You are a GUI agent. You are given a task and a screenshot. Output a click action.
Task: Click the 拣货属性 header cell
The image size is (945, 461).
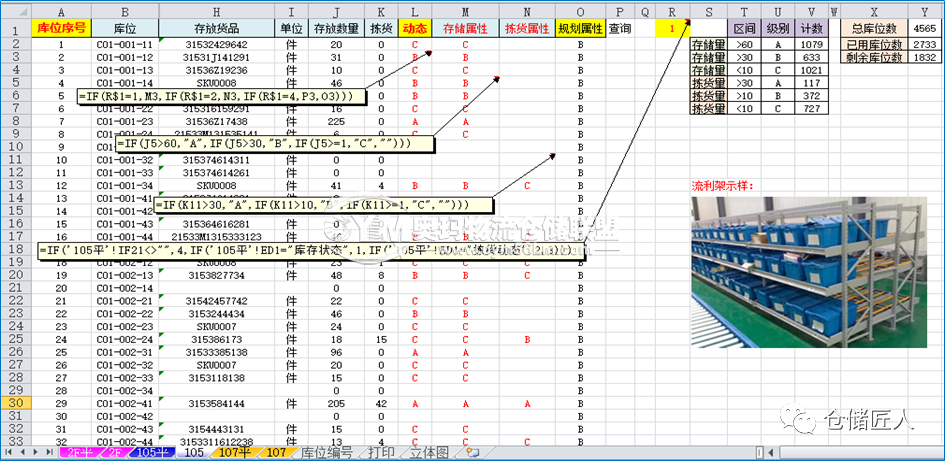tap(527, 28)
